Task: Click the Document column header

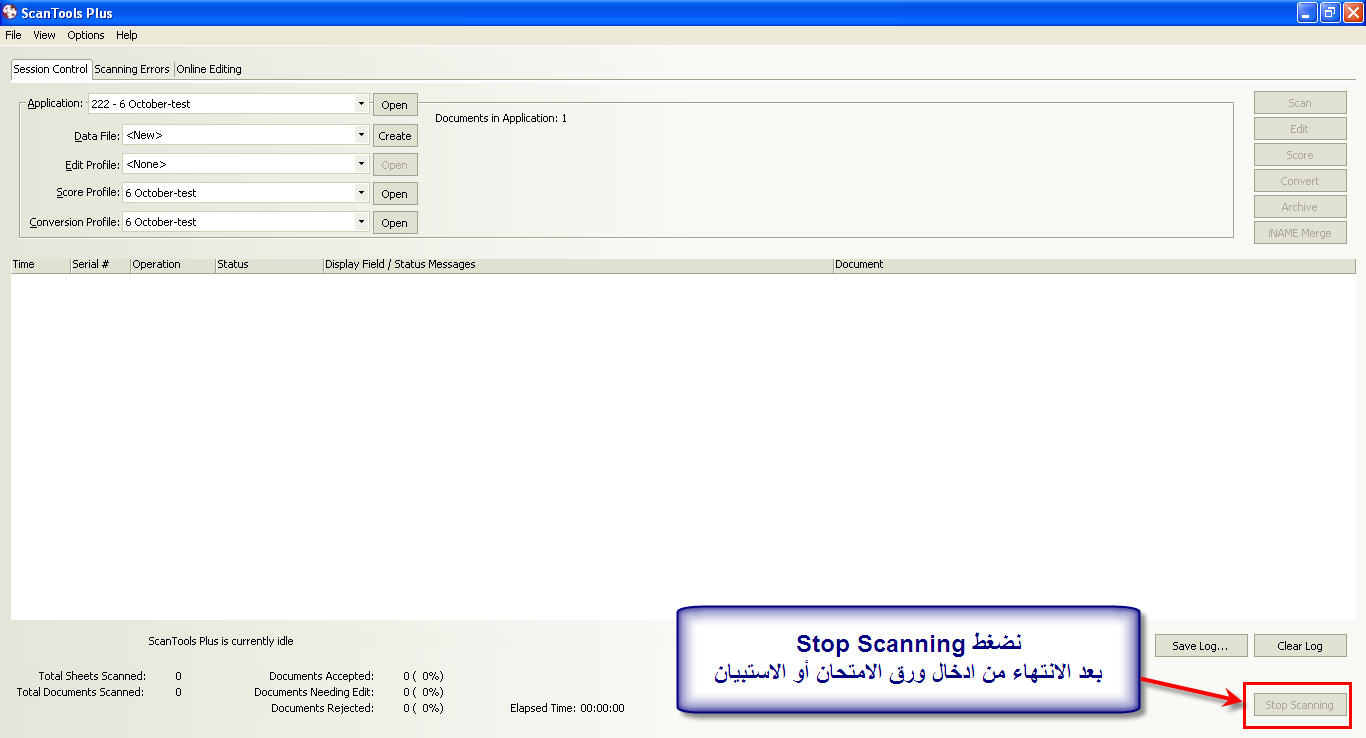Action: click(x=1094, y=265)
